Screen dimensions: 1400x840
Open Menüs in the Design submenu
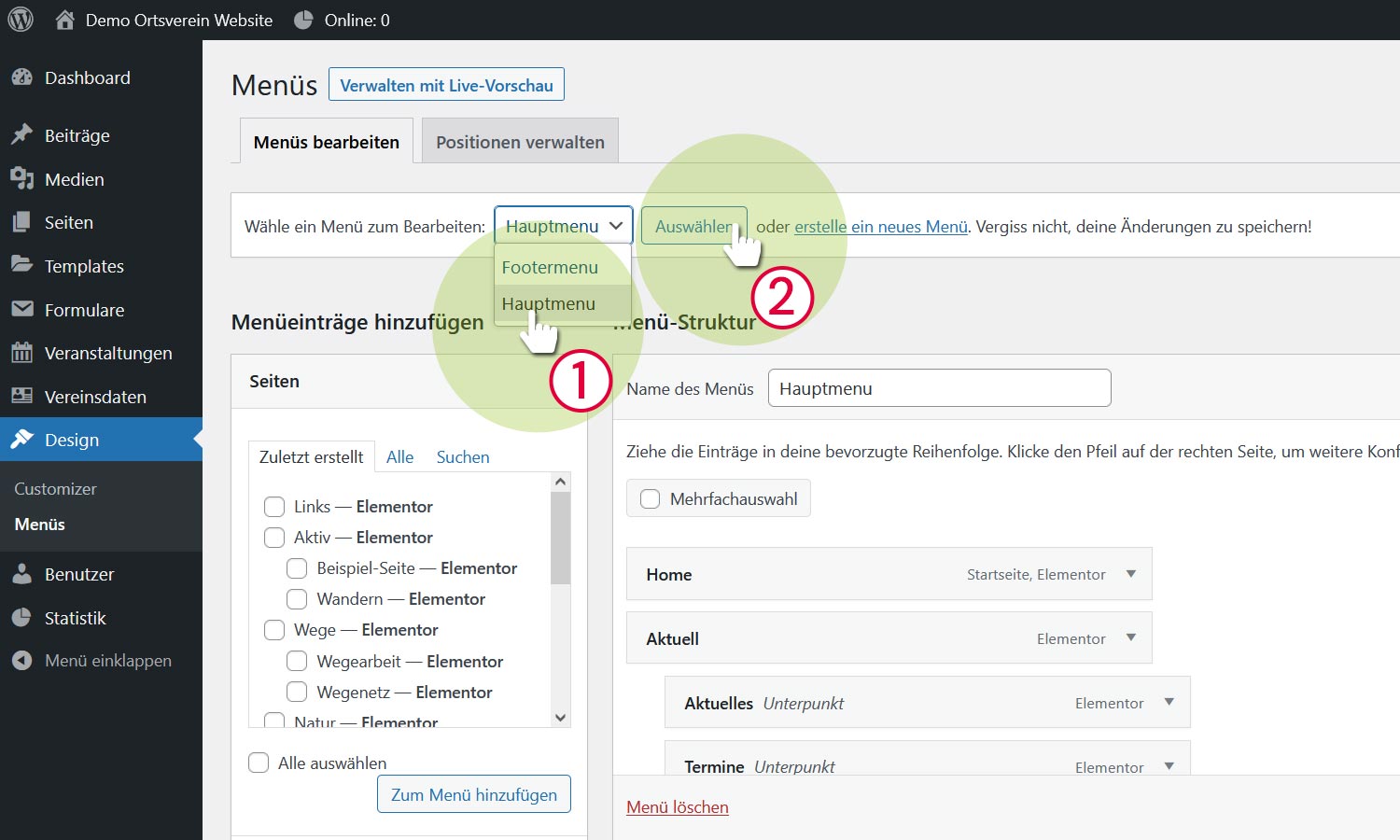coord(40,525)
